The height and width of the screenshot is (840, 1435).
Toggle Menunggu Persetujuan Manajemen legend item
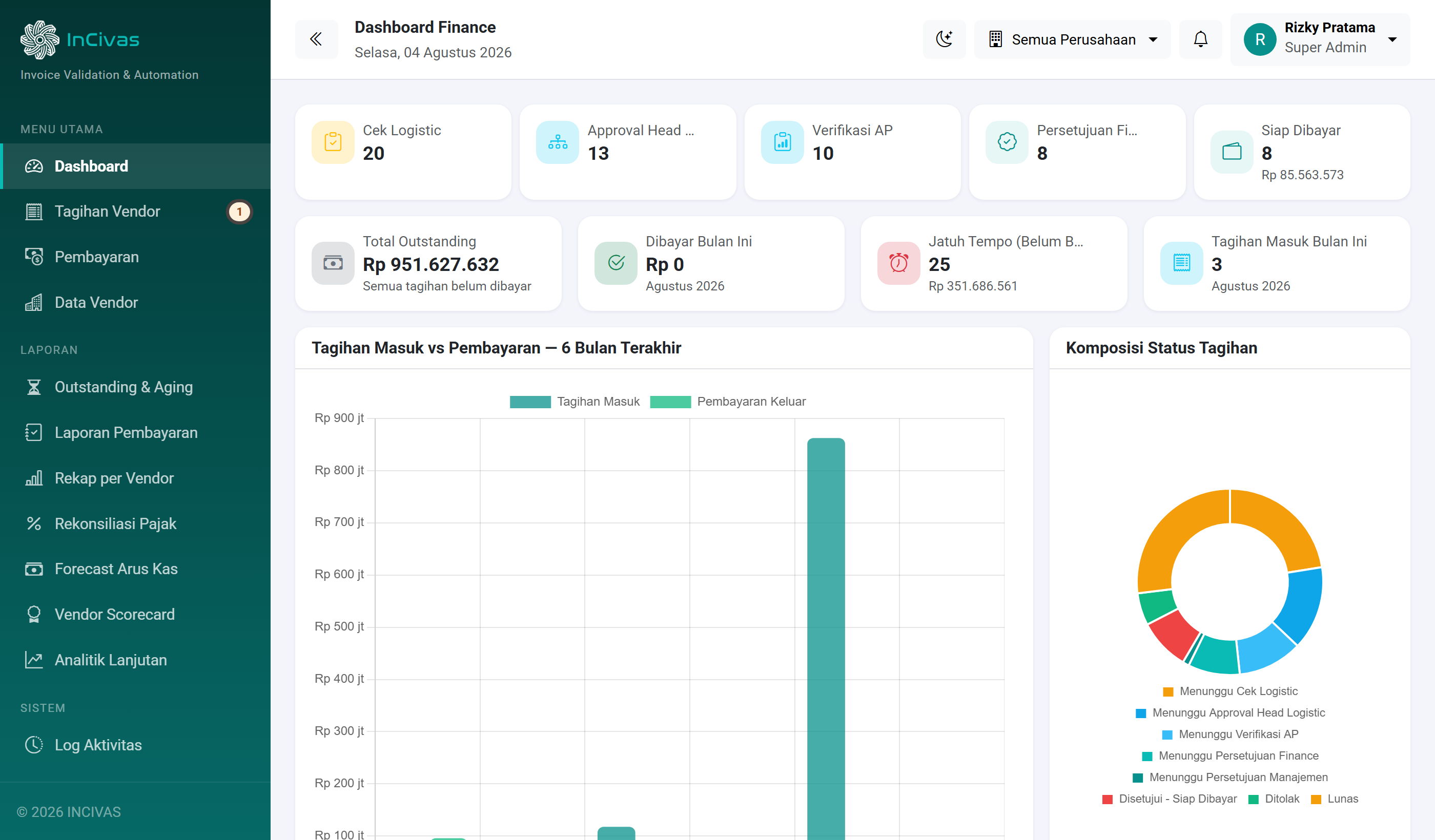(1230, 778)
